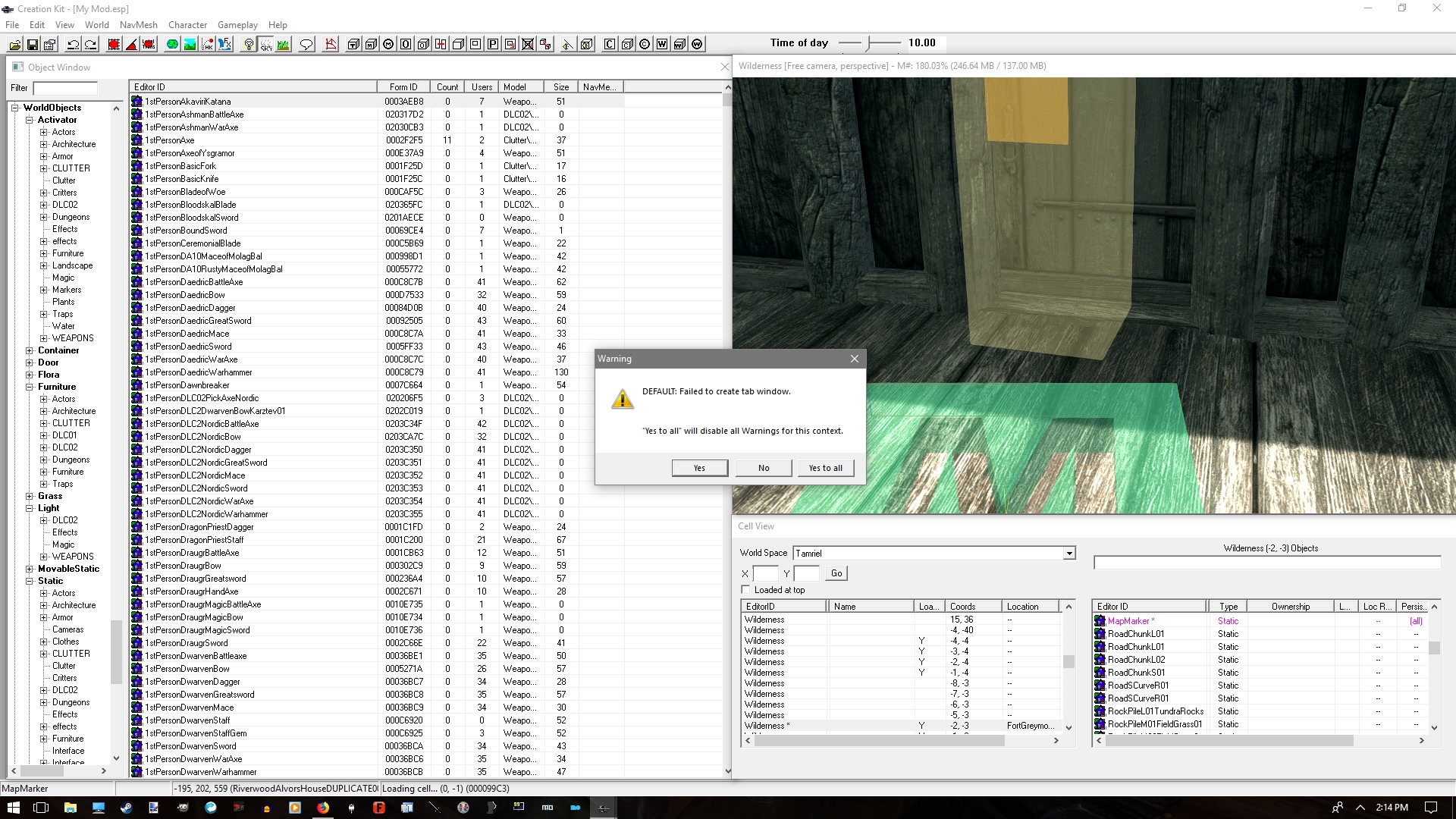Click the redo arrow icon

pyautogui.click(x=91, y=45)
